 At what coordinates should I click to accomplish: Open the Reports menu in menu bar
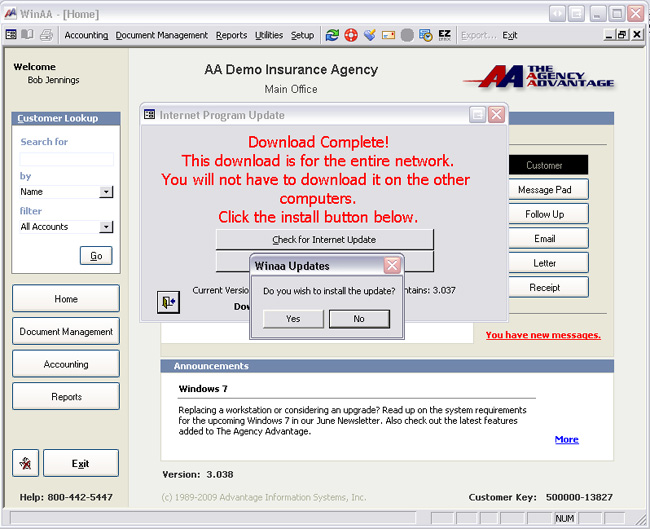[231, 35]
